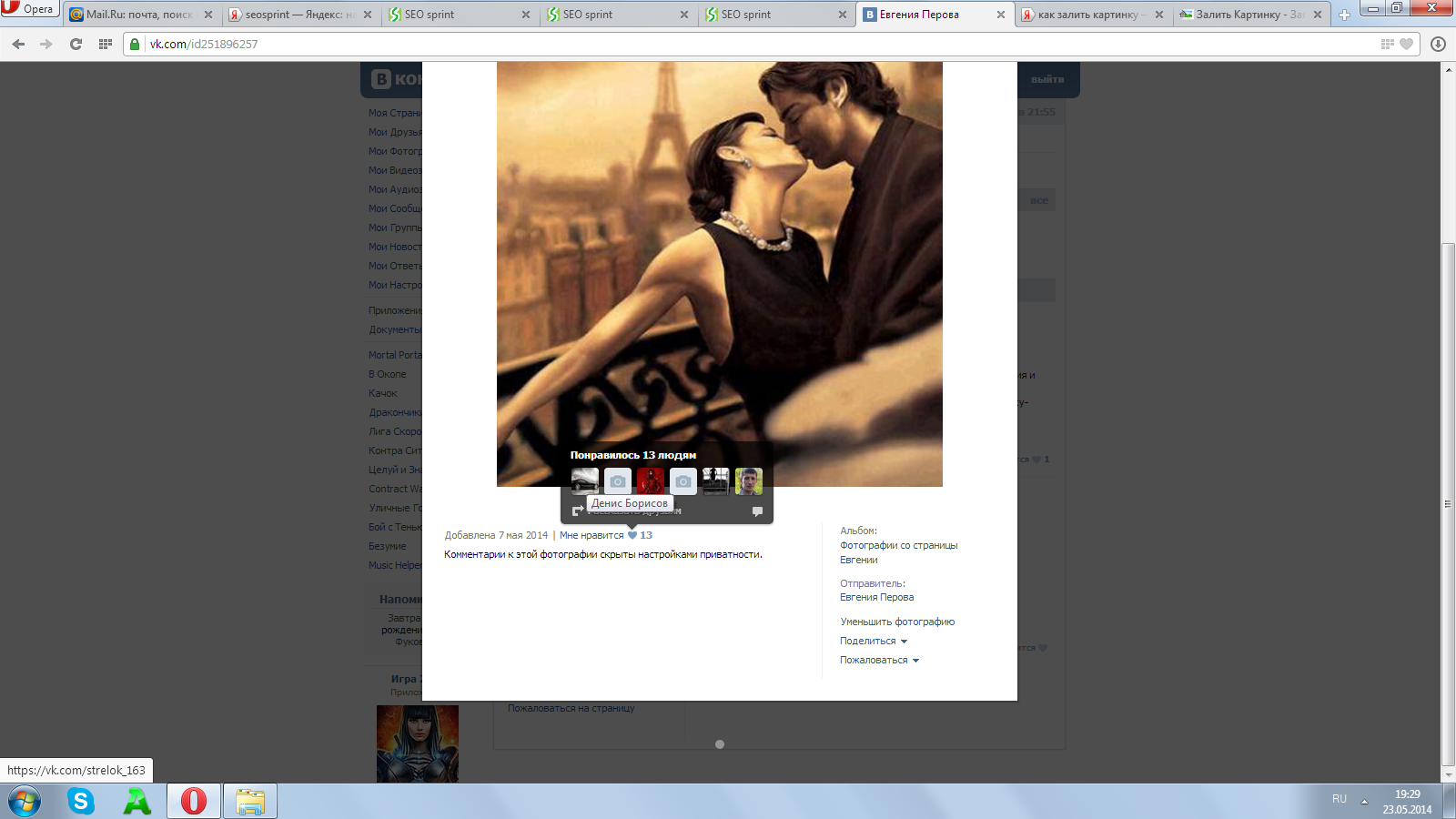Expand the 'Пожаловаться' dropdown
Image resolution: width=1456 pixels, height=819 pixels.
coord(879,660)
